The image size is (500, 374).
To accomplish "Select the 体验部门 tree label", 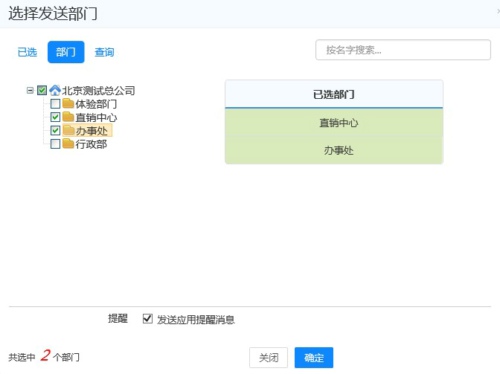I will 96,104.
